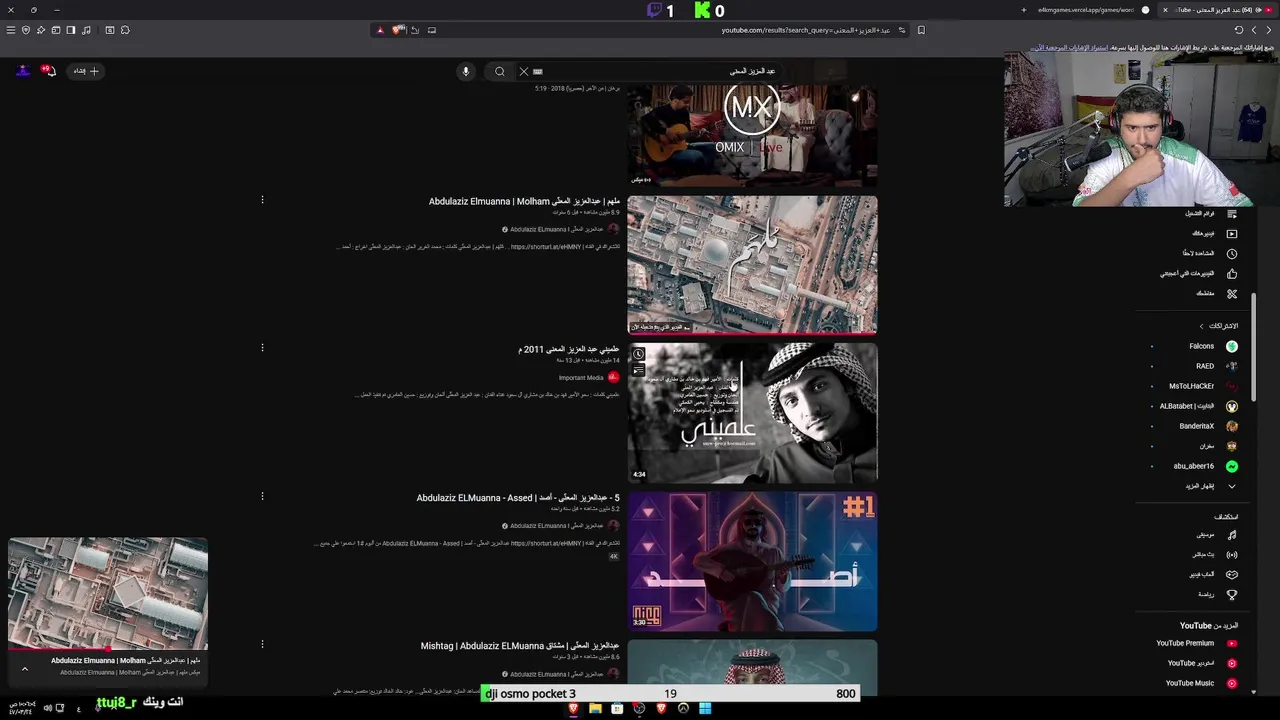Screen dimensions: 1280x720
Task: Open the Live explore sidebar item
Action: click(x=1214, y=554)
